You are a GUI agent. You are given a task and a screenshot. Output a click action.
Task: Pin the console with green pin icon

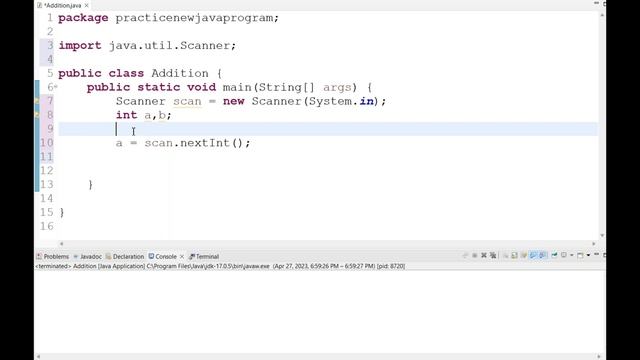point(554,255)
